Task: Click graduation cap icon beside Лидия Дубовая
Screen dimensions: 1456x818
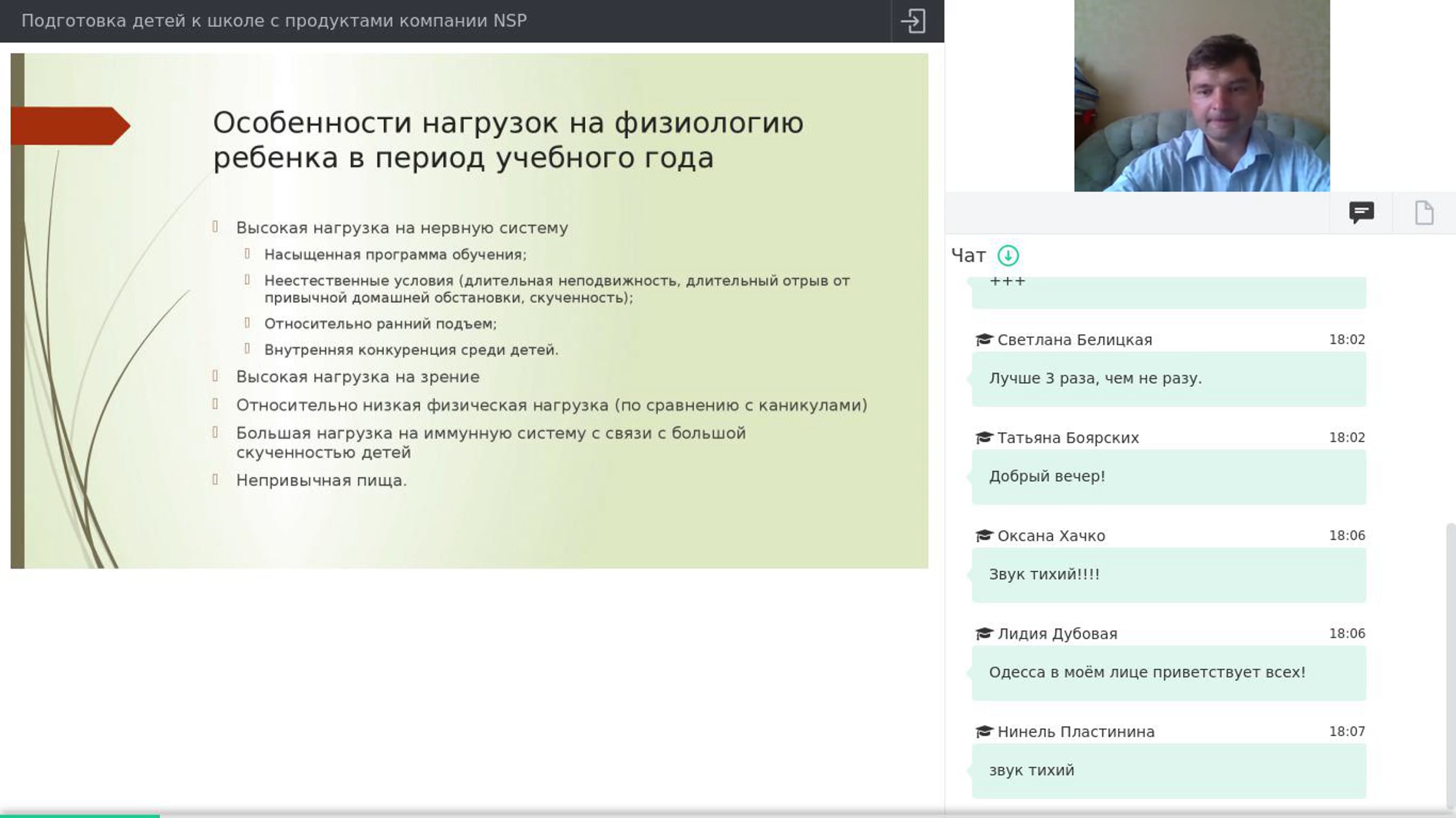Action: (983, 634)
